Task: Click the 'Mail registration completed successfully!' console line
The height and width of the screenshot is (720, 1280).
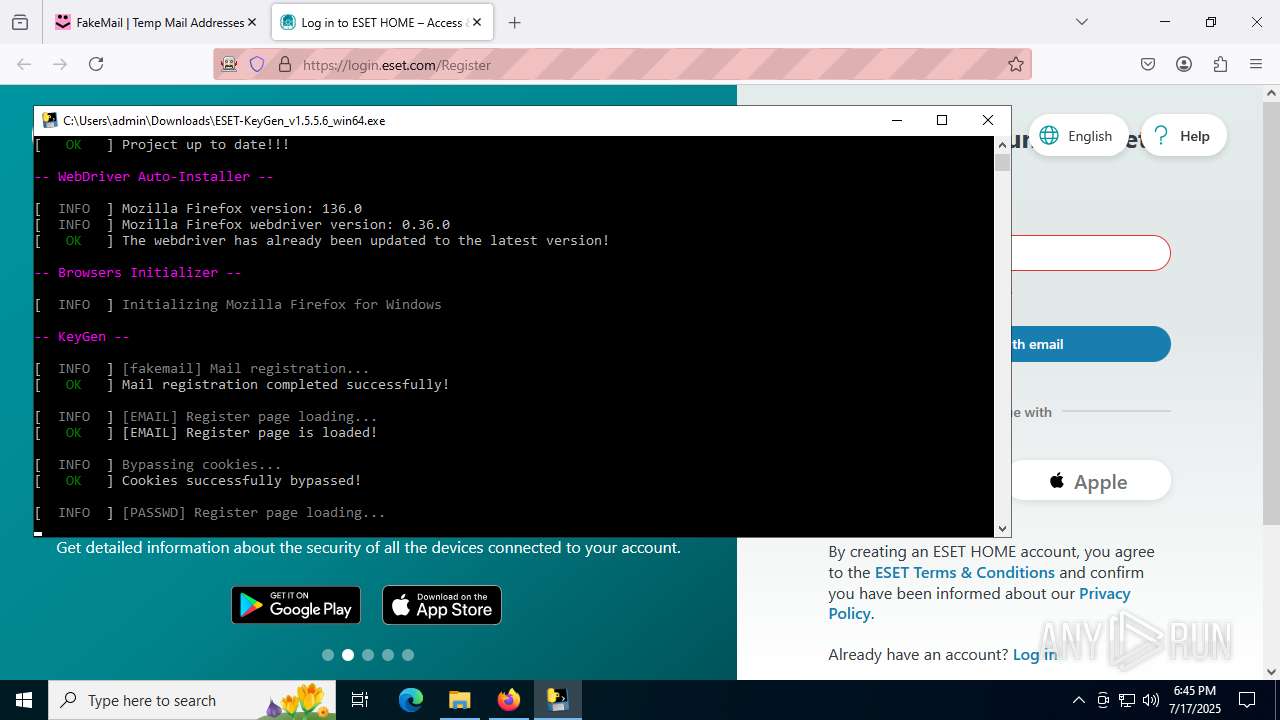Action: click(x=286, y=385)
